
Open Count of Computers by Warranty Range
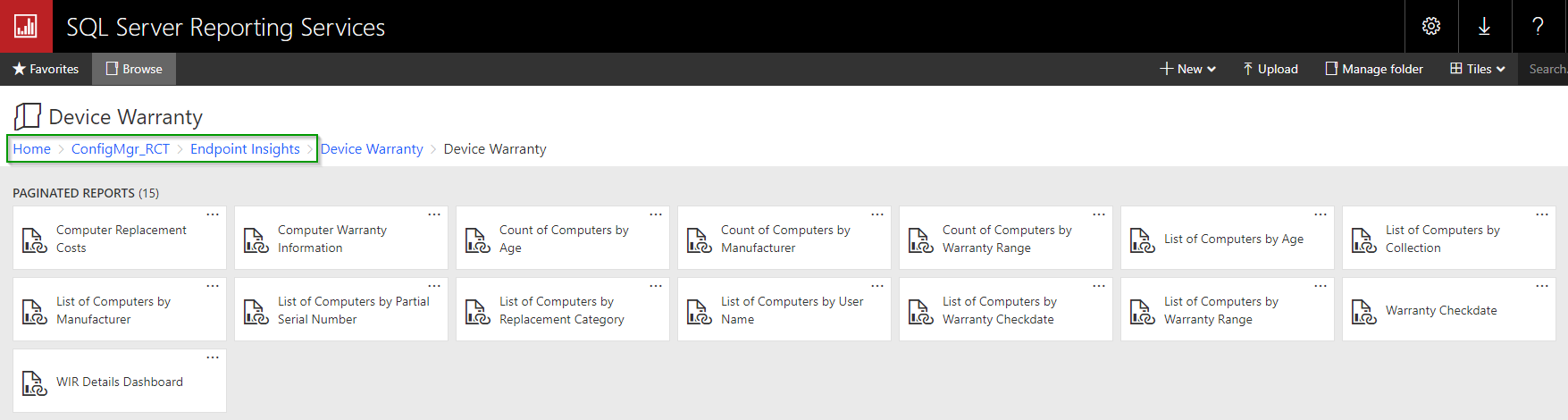pyautogui.click(x=1006, y=238)
